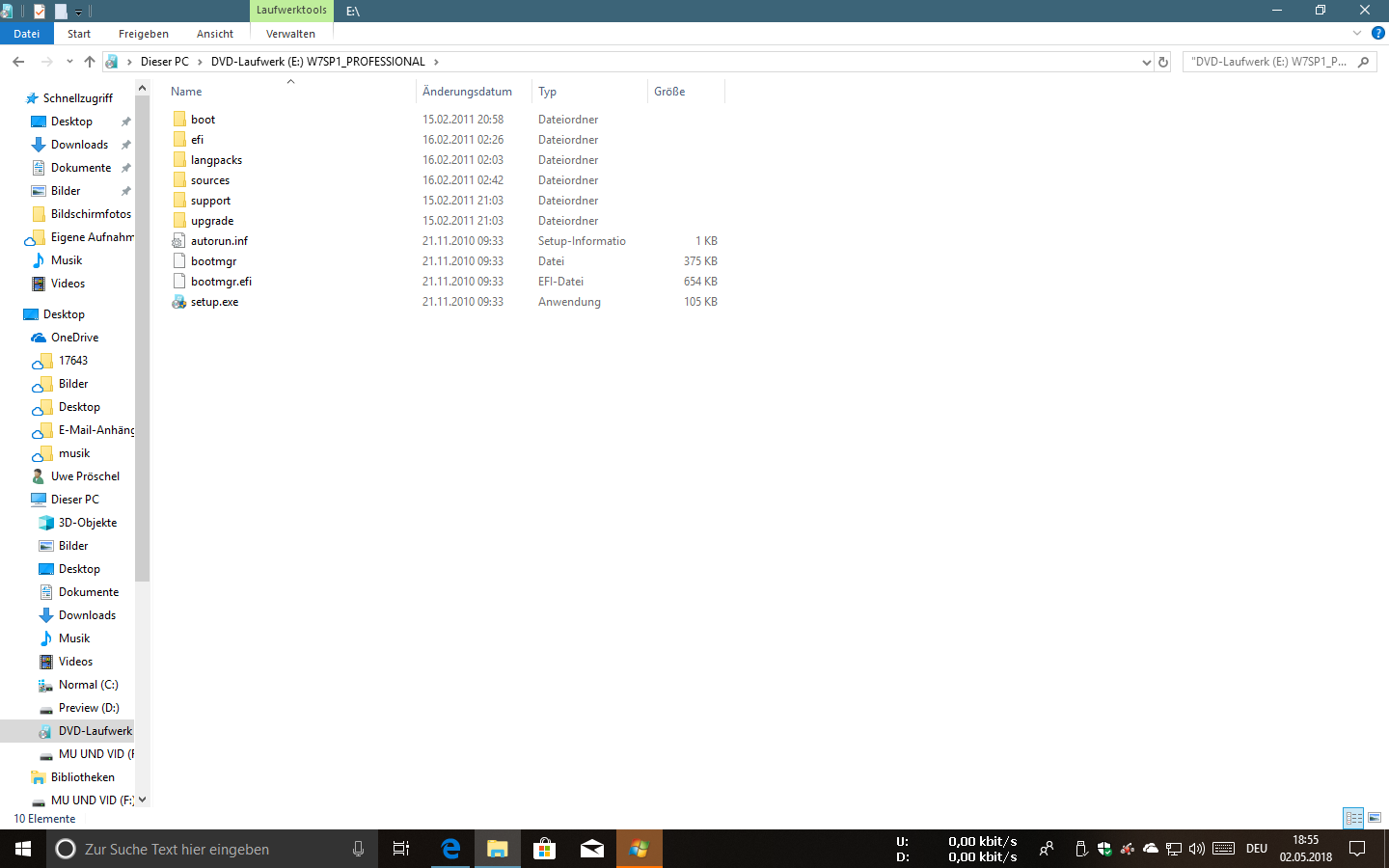Open the recent locations dropdown
This screenshot has height=868, width=1389.
pyautogui.click(x=69, y=62)
